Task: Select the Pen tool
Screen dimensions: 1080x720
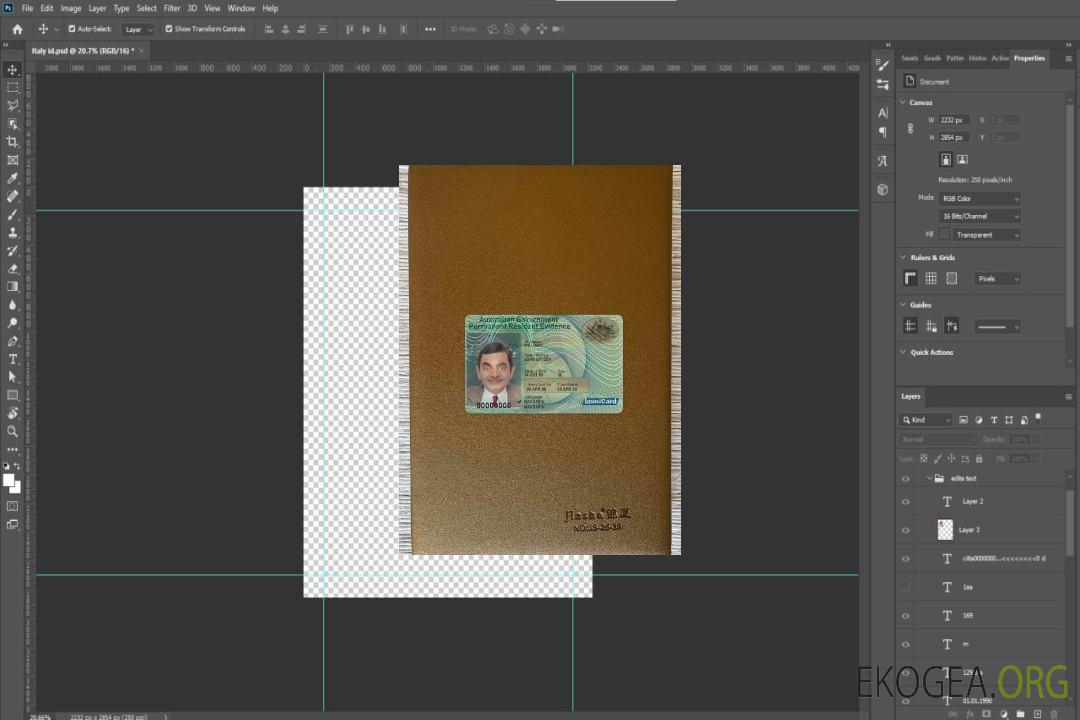Action: coord(12,341)
